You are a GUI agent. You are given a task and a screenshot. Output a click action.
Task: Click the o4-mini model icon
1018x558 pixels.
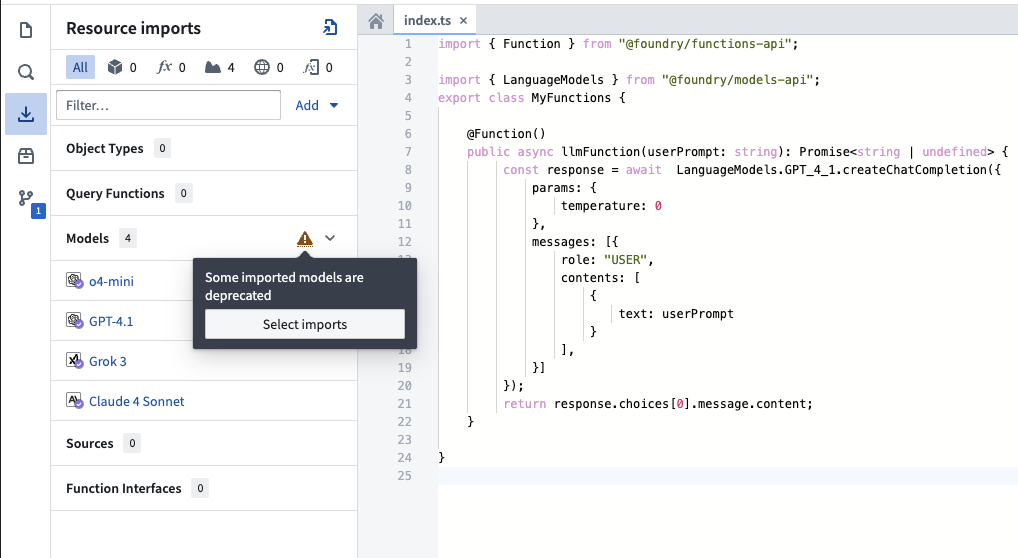tap(75, 281)
